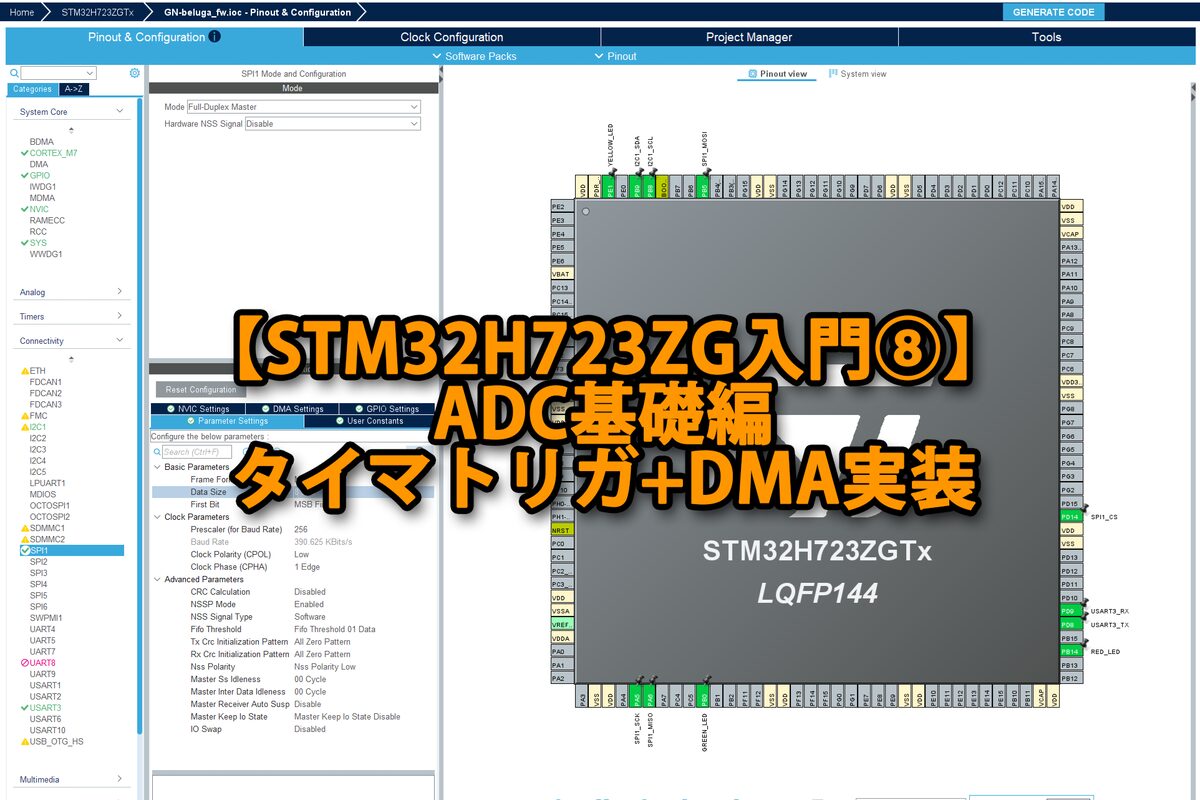
Task: Click the search magnifier icon in the peripheral panel
Action: click(13, 73)
